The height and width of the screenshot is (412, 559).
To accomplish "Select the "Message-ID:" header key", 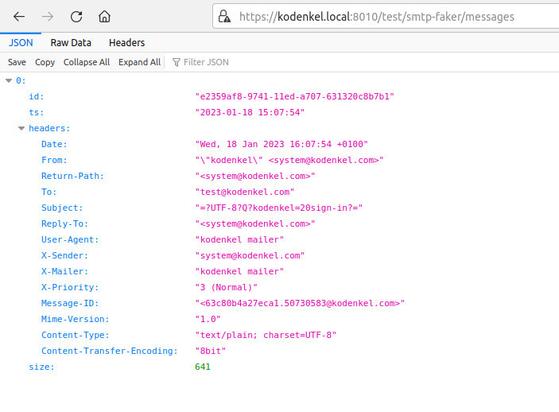I will tap(70, 303).
